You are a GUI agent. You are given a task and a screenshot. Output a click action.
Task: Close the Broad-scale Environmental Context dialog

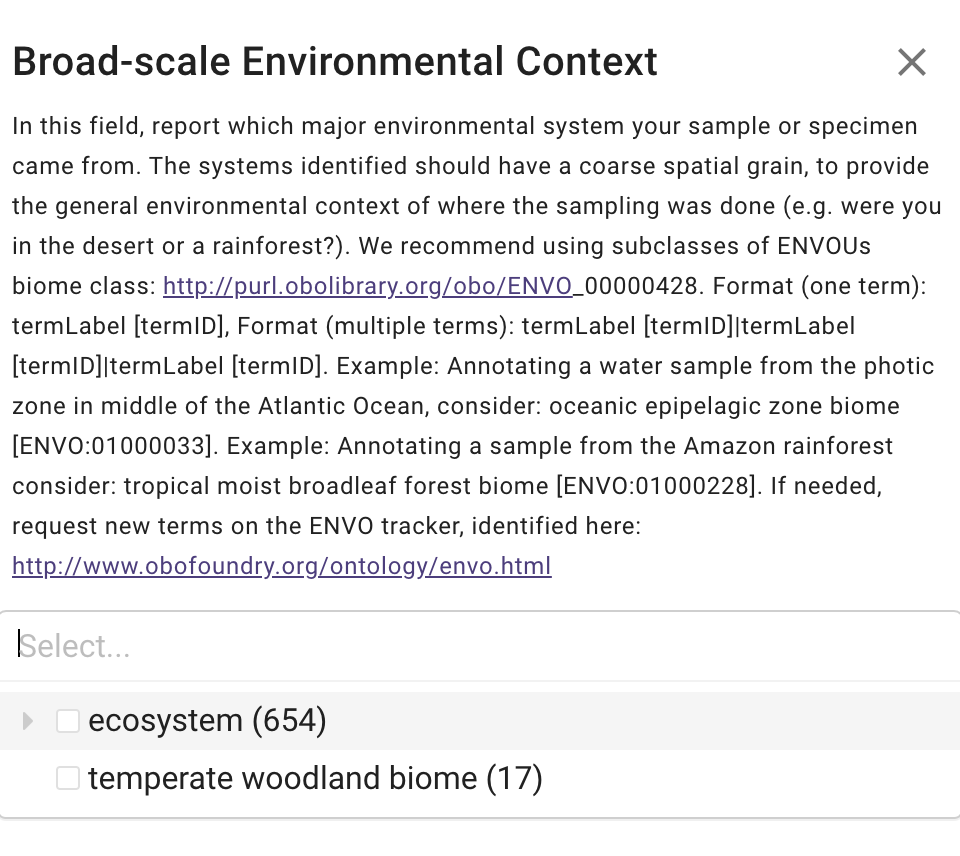coord(912,62)
